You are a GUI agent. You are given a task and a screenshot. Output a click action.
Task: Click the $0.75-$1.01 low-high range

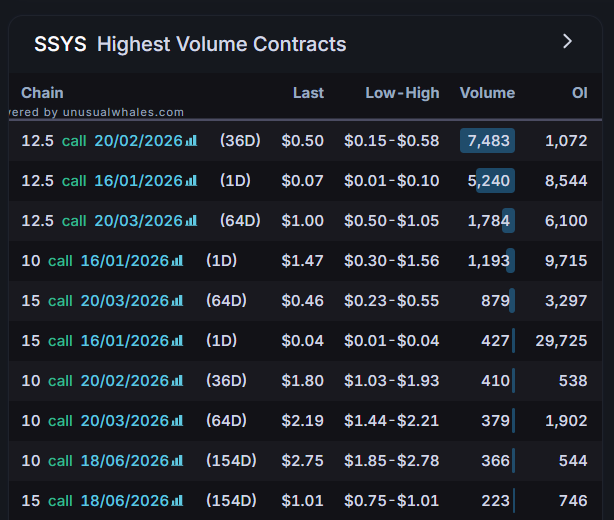pos(392,500)
